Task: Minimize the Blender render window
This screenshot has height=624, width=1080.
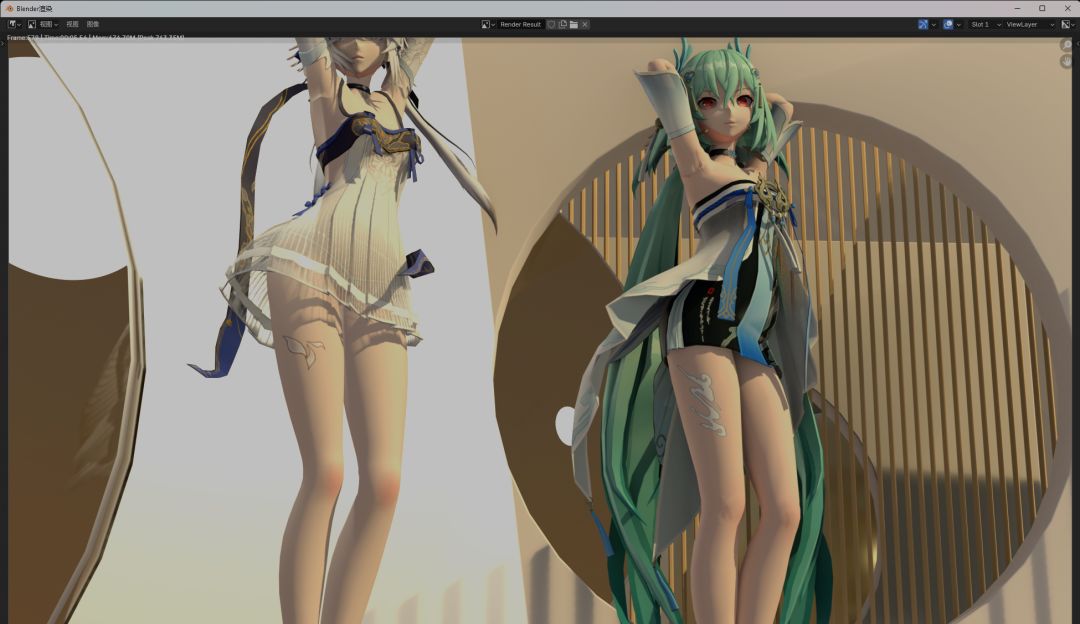Action: pyautogui.click(x=1017, y=8)
